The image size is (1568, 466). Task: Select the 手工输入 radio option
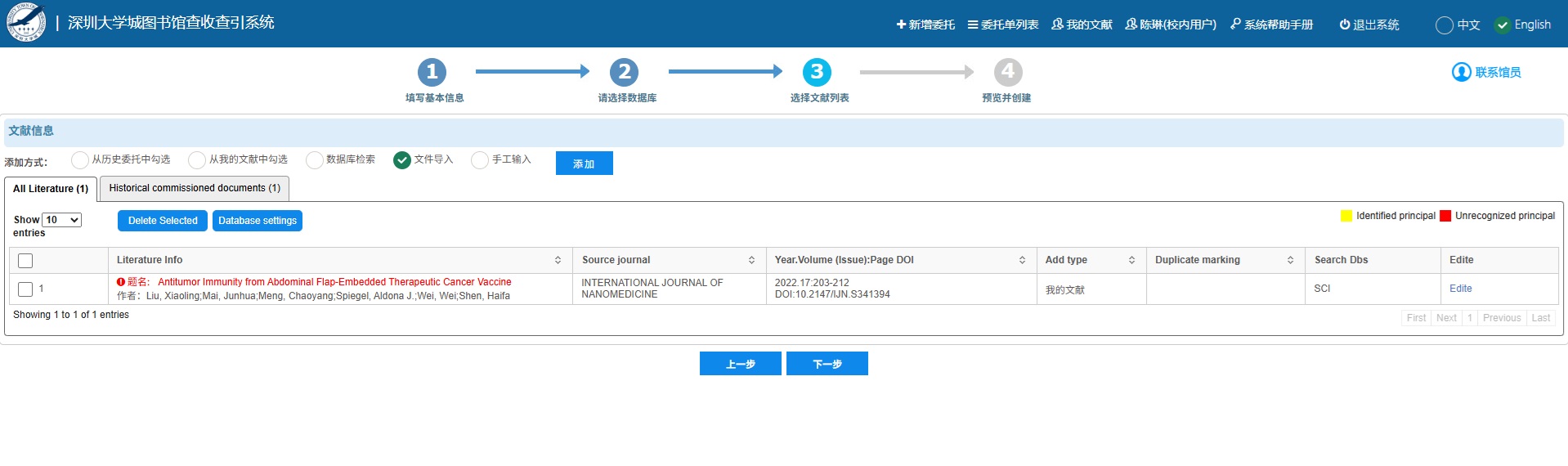tap(480, 160)
